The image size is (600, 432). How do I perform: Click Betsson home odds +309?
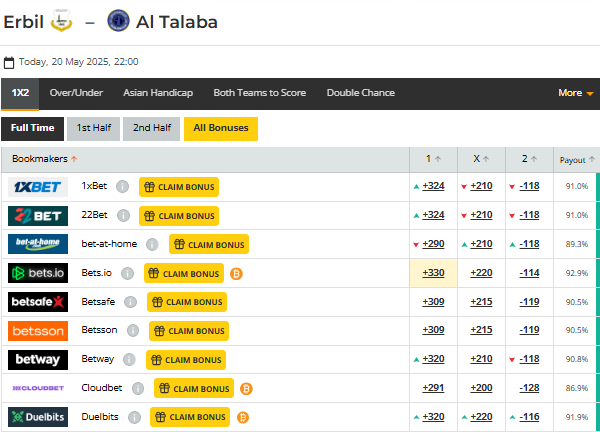(x=433, y=330)
